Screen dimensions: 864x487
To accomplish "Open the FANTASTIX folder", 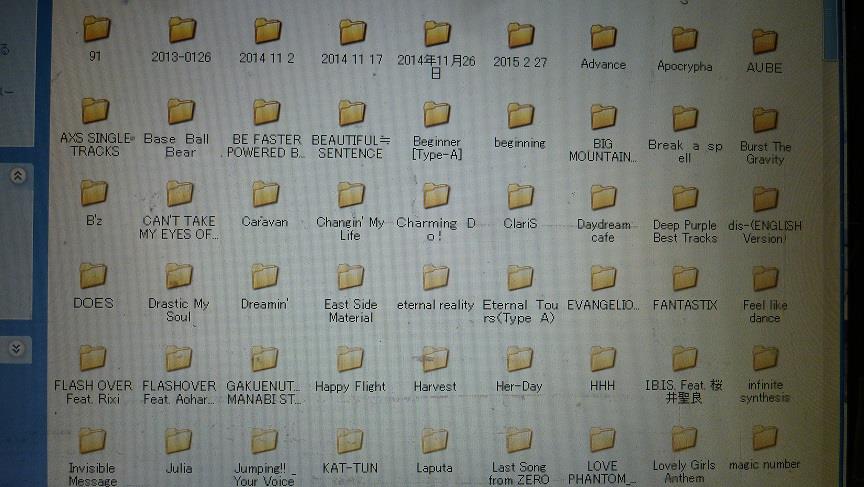I will [685, 279].
